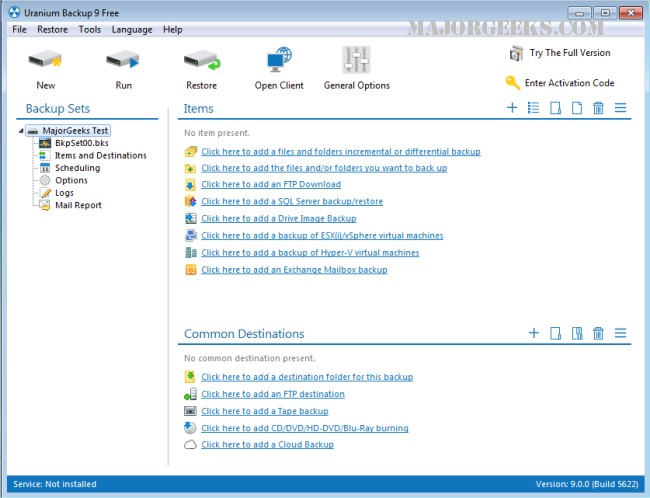
Task: Click the New backup set drive icon
Action: click(x=45, y=60)
